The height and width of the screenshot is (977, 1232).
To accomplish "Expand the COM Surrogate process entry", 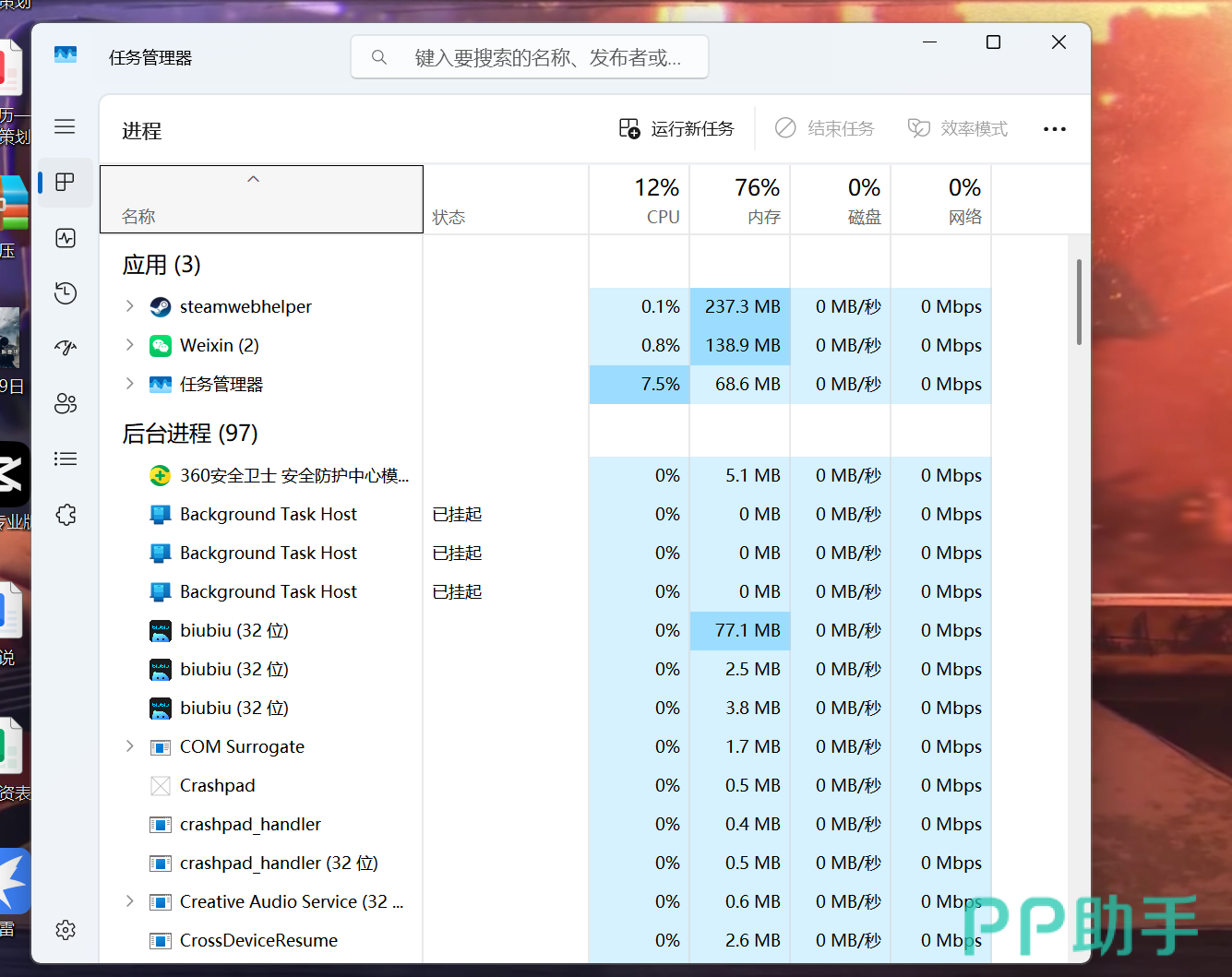I will pyautogui.click(x=130, y=746).
